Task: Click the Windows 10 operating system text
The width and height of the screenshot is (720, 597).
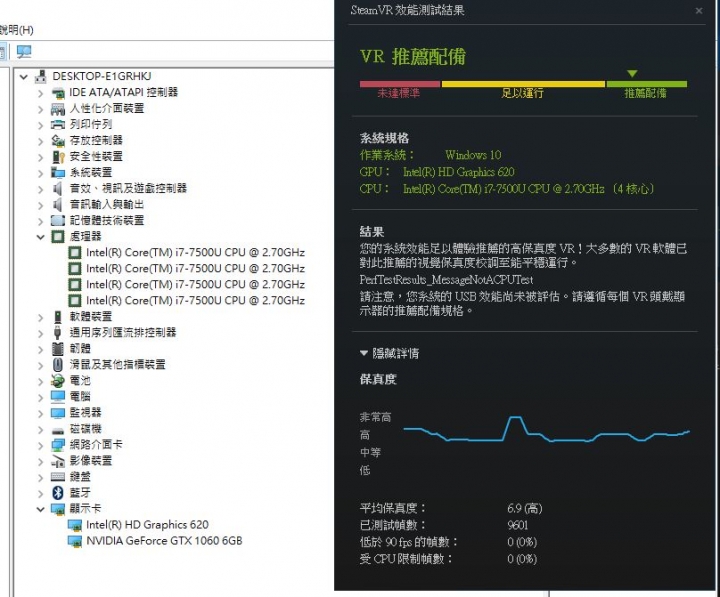Action: [x=473, y=155]
